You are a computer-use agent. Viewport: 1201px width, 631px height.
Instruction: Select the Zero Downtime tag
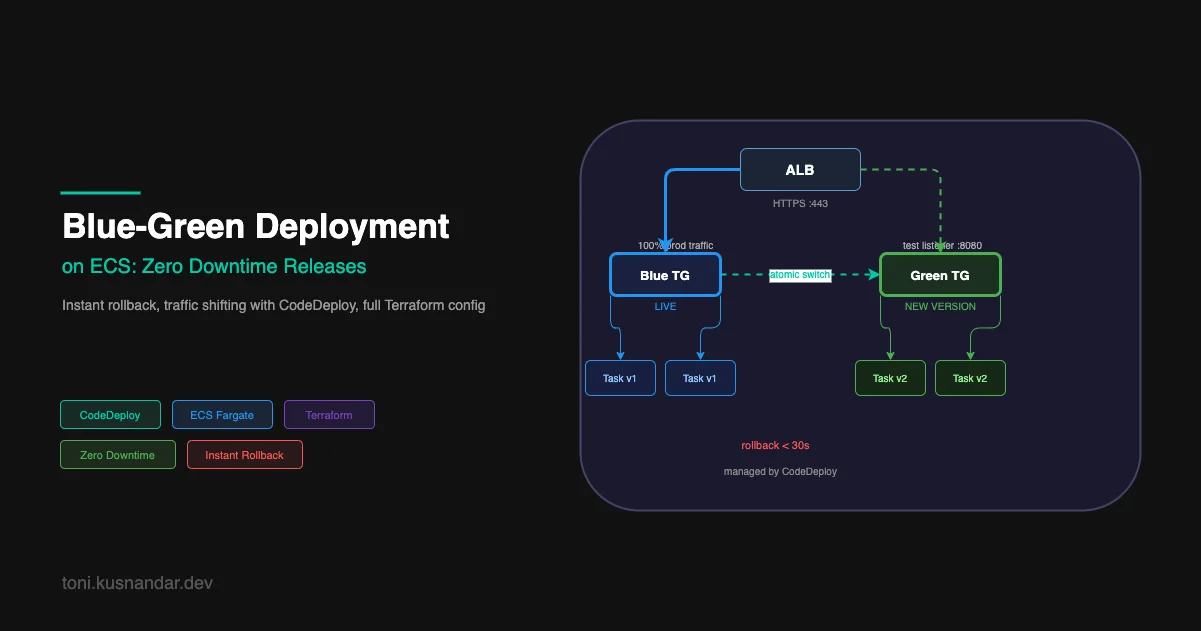117,455
